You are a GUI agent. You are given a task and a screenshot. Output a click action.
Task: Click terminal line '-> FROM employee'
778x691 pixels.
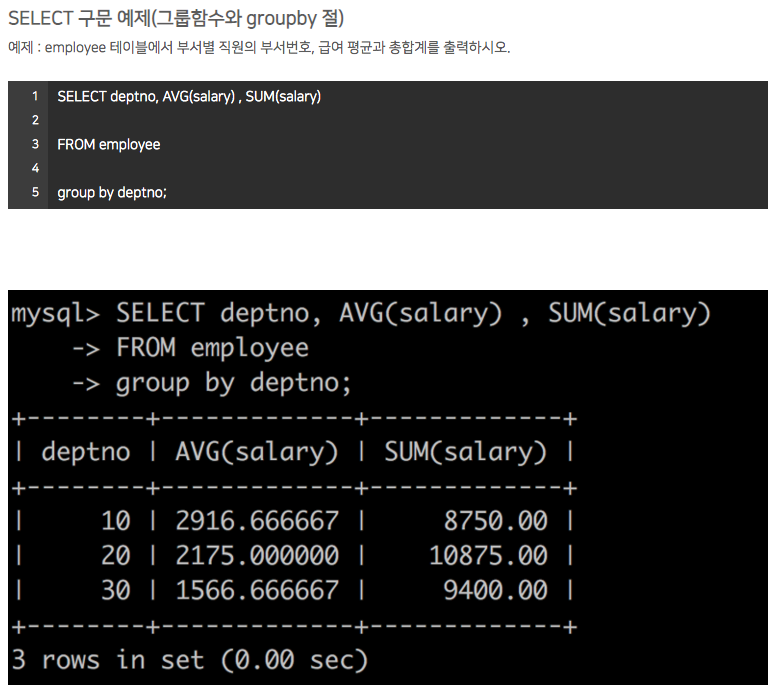point(191,348)
